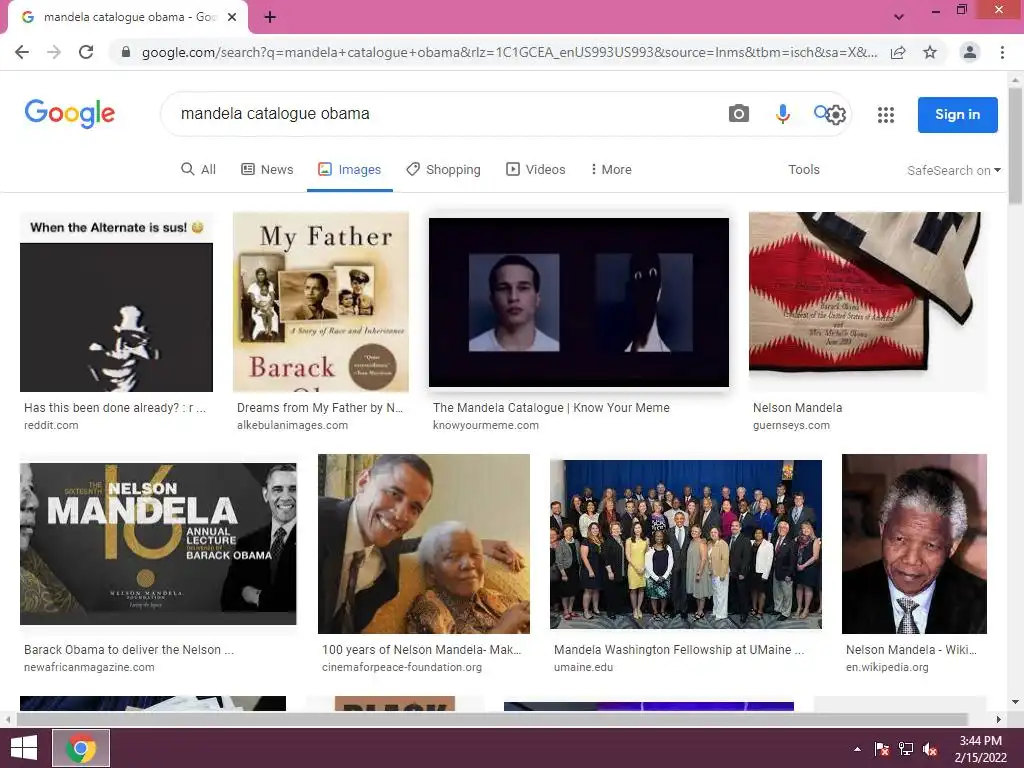Open the 'When the Alternate is sus' thumbnail
This screenshot has width=1024, height=768.
pos(116,302)
